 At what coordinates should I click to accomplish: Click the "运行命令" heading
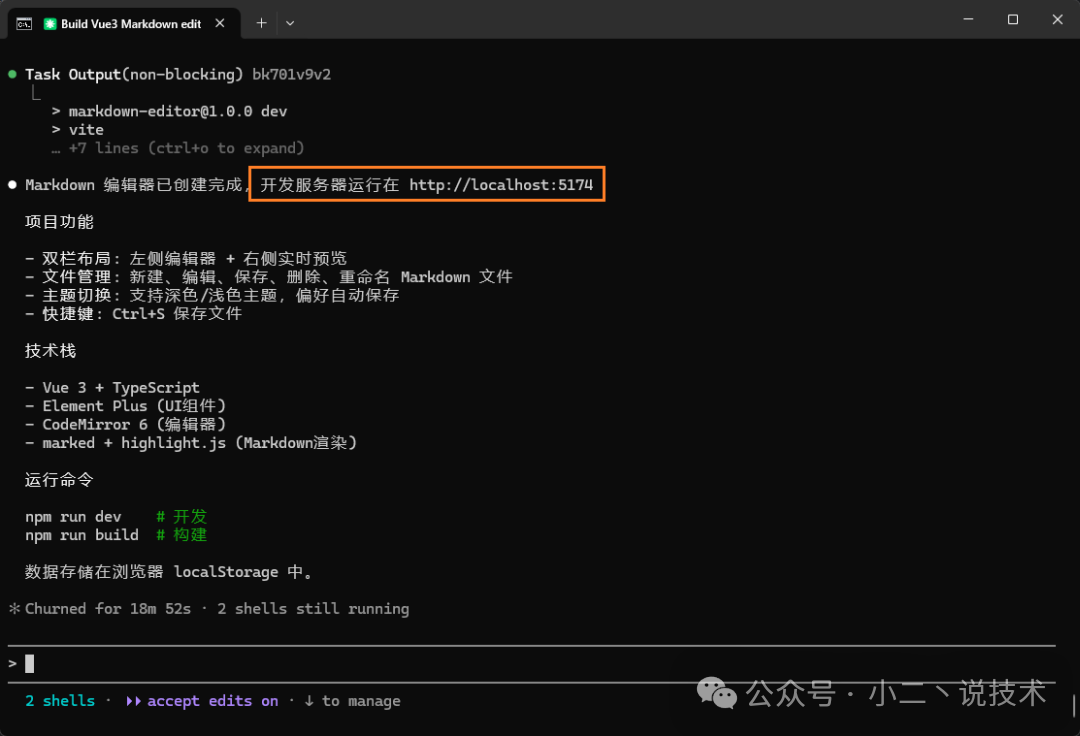pos(59,480)
